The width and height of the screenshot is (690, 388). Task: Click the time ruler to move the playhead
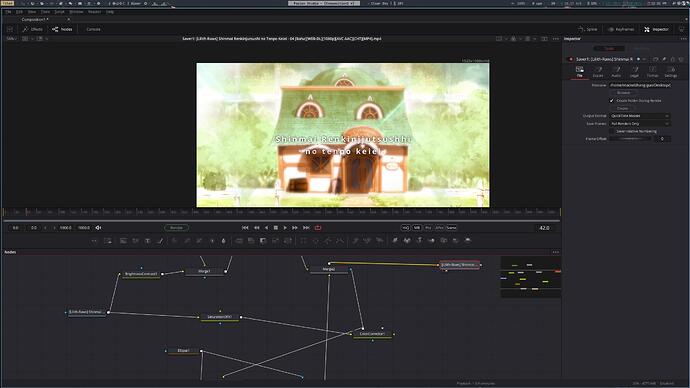point(282,212)
